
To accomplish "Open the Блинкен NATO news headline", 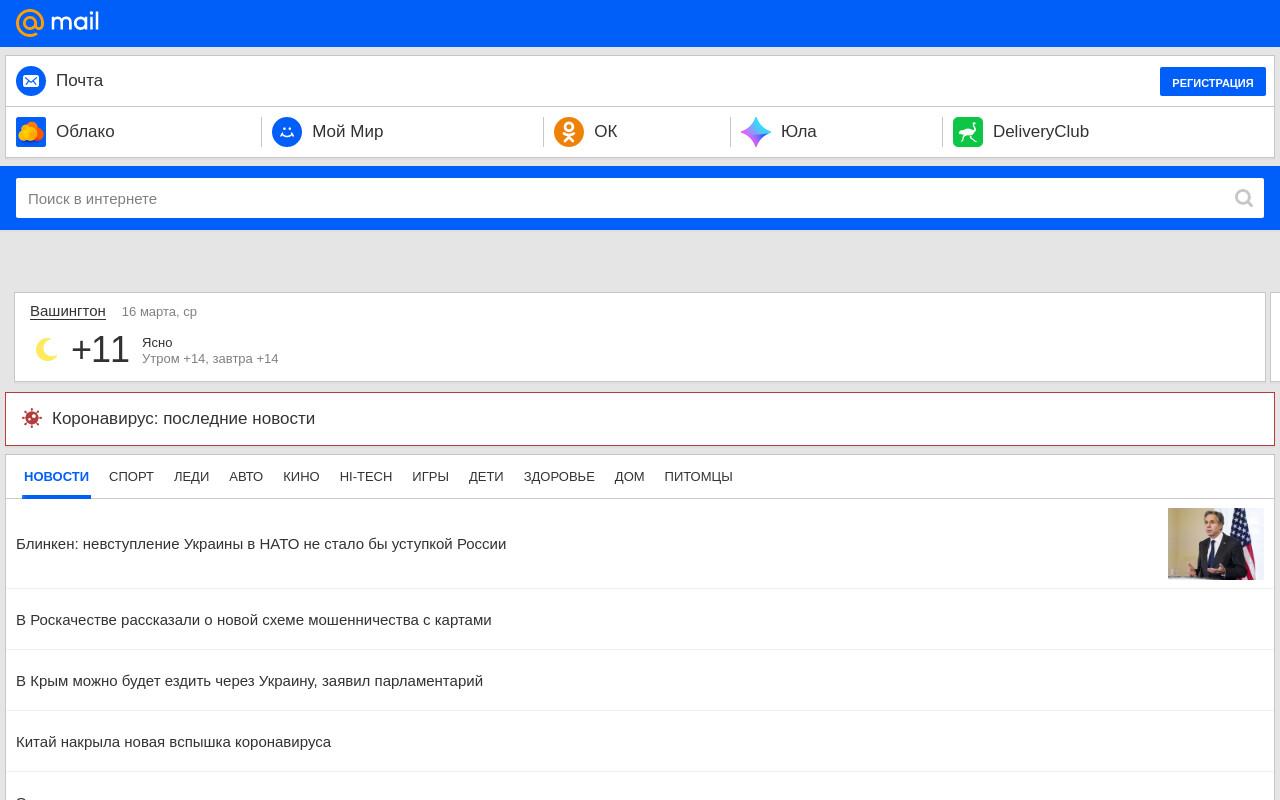I will click(x=261, y=544).
